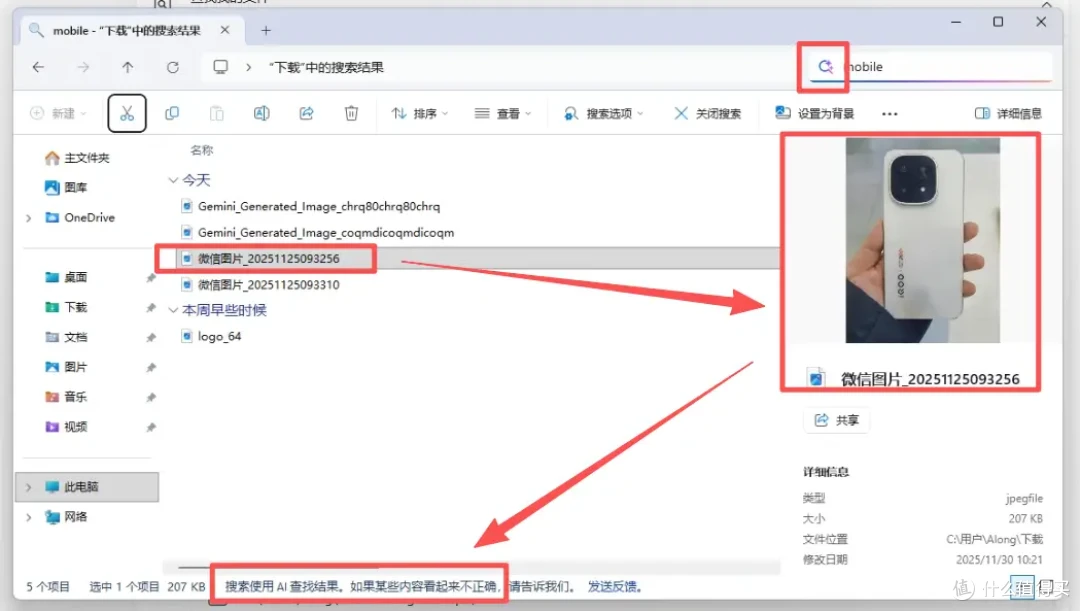1080x611 pixels.
Task: Go forward with the right arrow
Action: pyautogui.click(x=83, y=67)
